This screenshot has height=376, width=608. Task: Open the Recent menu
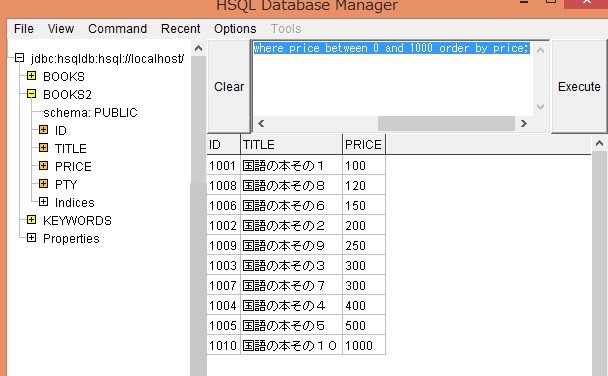[181, 29]
